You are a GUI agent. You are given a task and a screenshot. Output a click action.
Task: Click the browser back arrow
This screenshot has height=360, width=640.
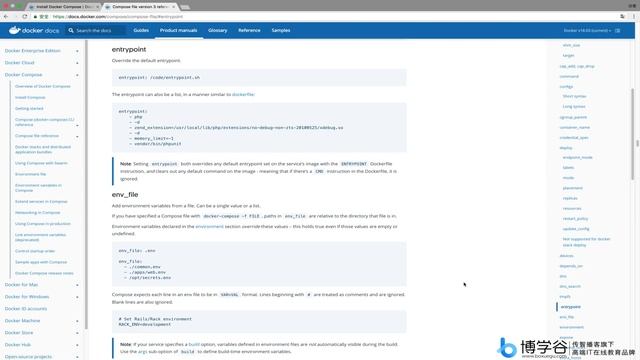[x=6, y=16]
